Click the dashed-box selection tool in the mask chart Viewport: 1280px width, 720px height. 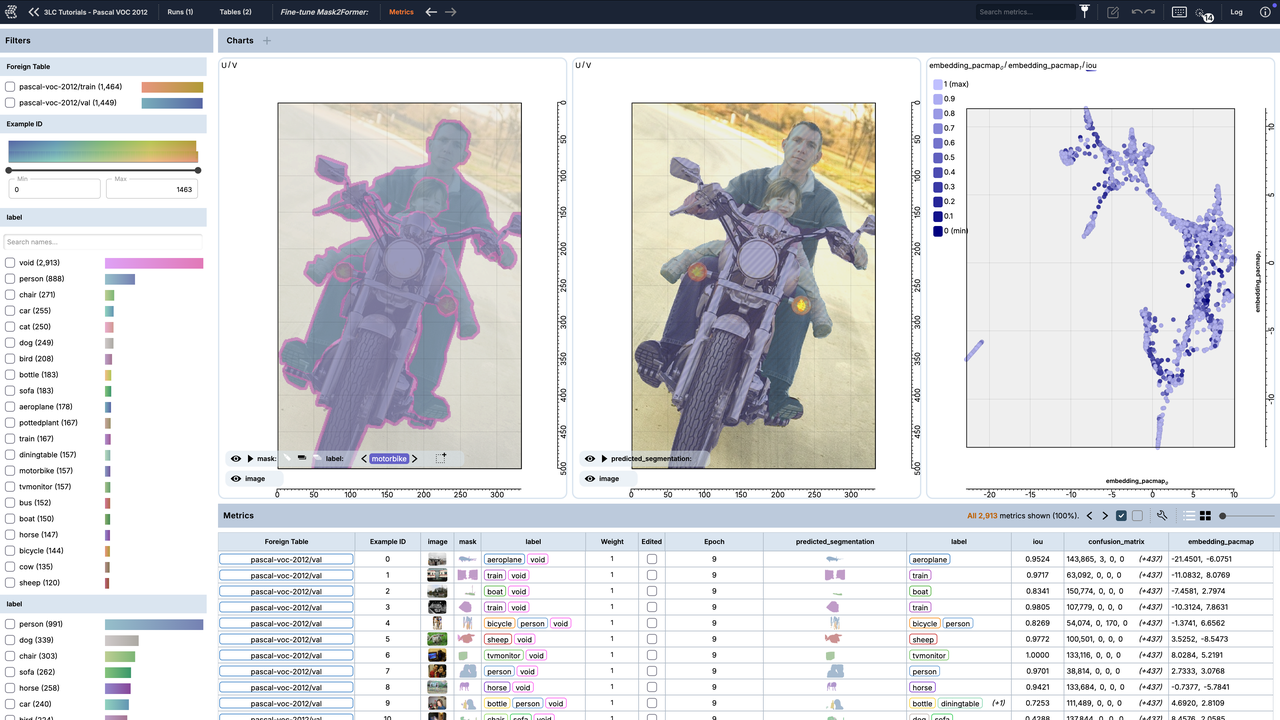click(x=441, y=459)
